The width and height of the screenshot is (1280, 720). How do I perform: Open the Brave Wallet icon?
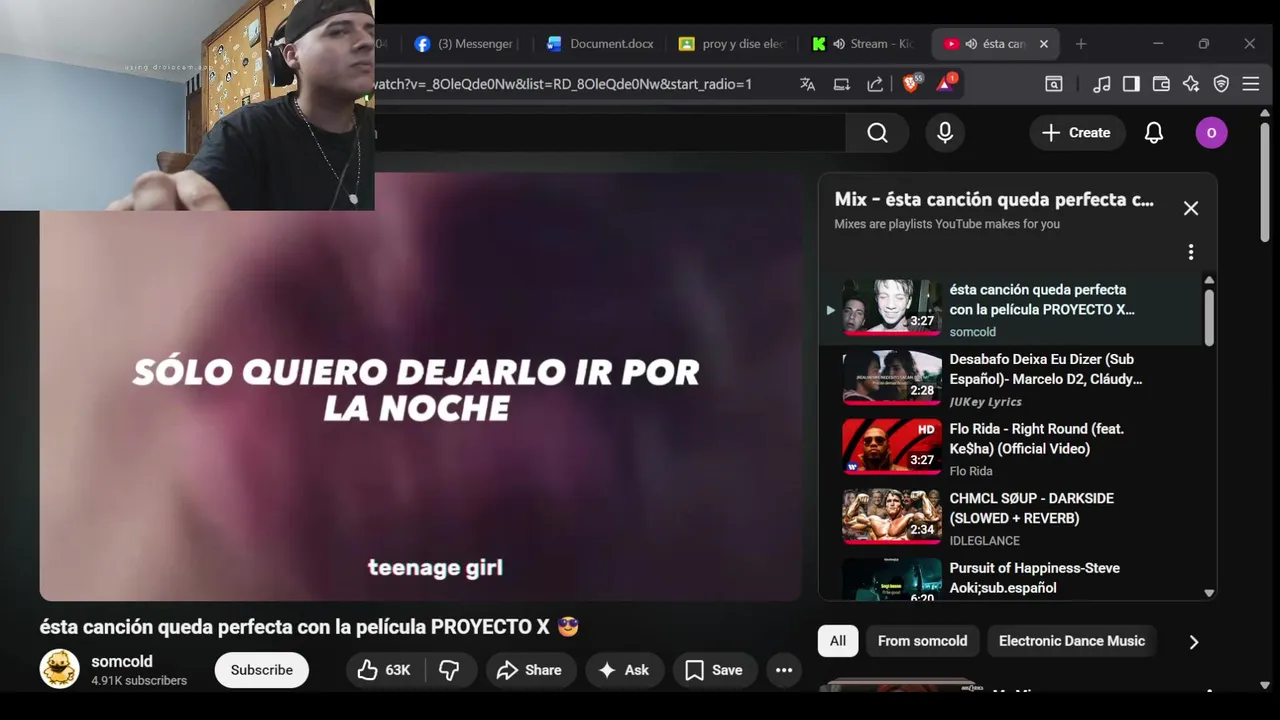click(1161, 84)
